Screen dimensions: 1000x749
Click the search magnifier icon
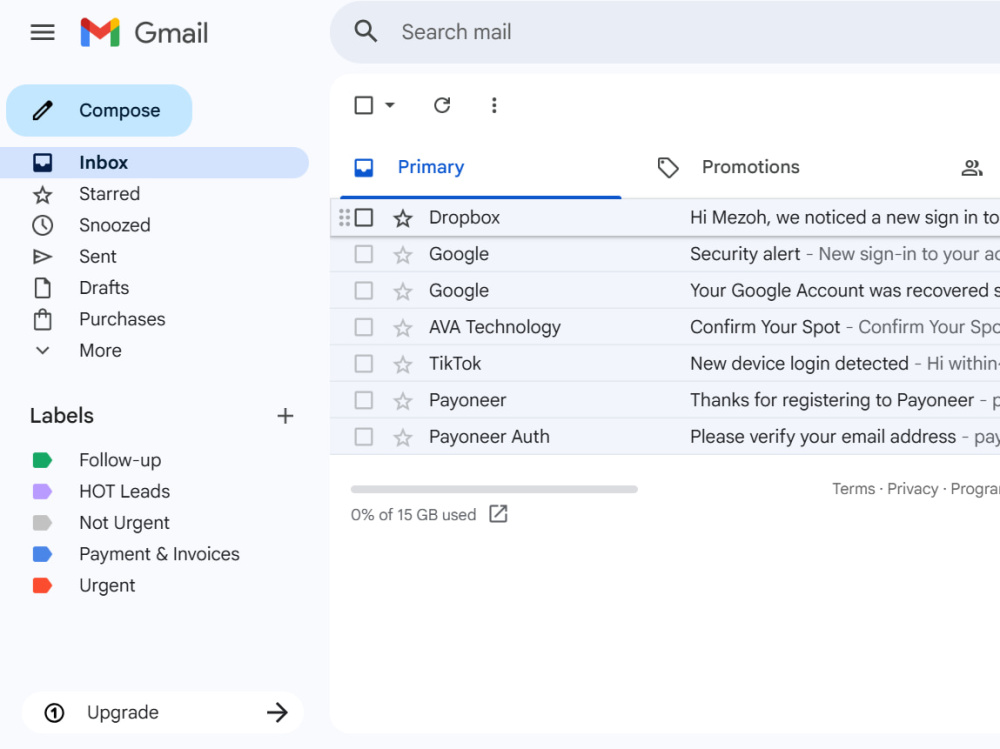pyautogui.click(x=365, y=31)
